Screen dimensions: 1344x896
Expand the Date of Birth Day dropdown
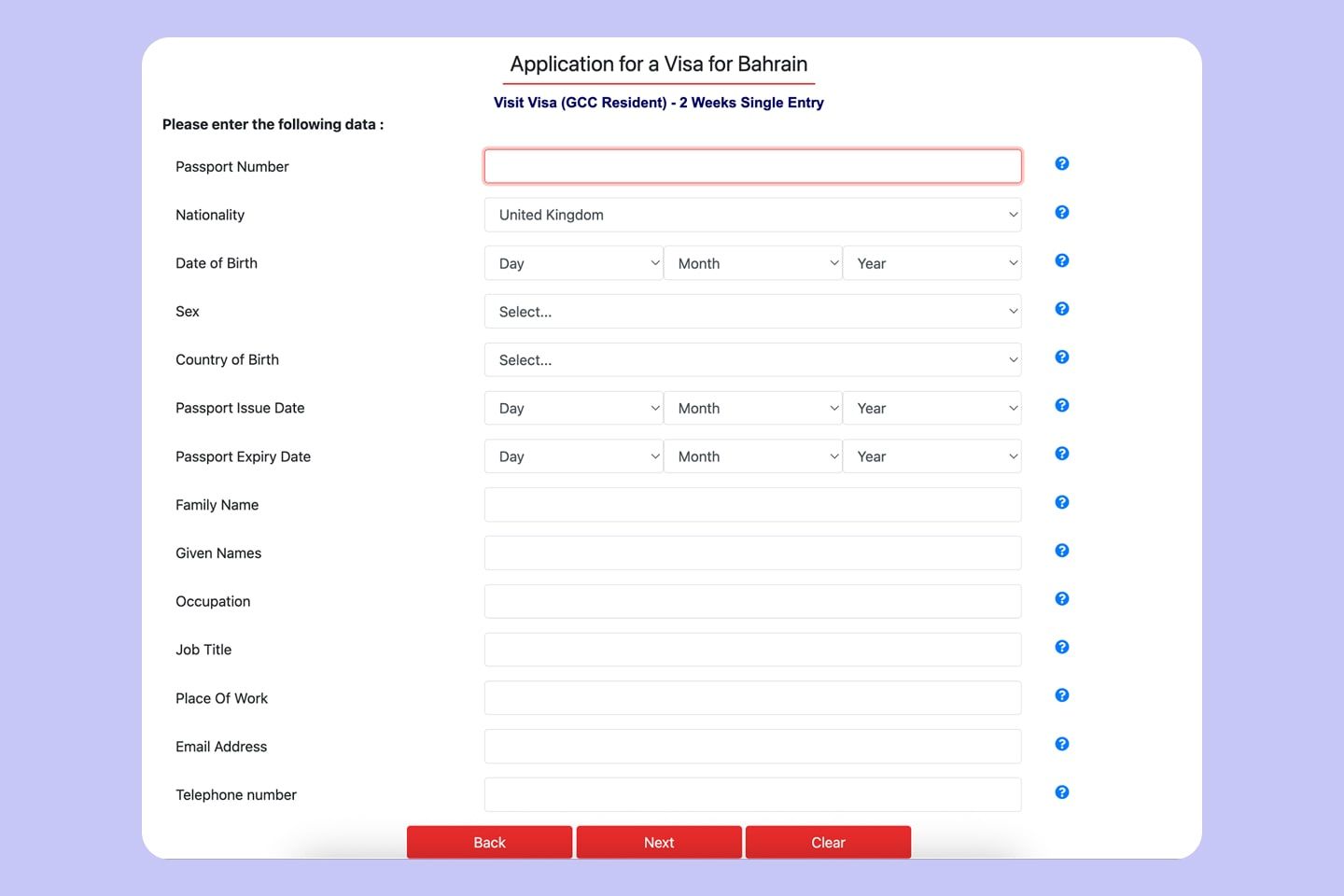[x=573, y=263]
